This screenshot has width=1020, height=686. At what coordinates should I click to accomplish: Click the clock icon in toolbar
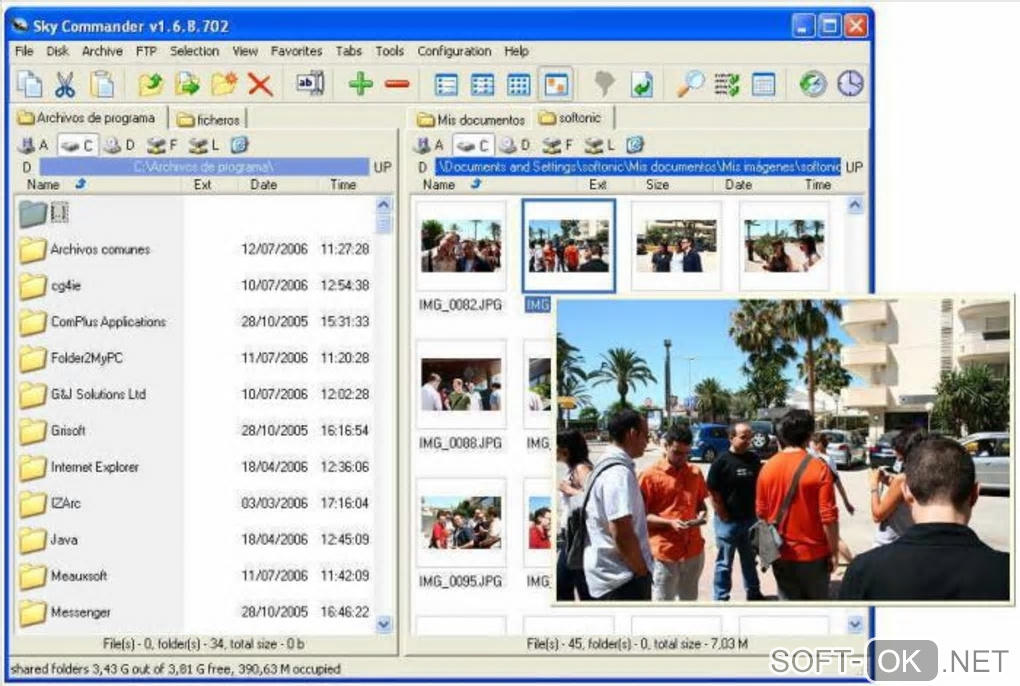click(850, 84)
